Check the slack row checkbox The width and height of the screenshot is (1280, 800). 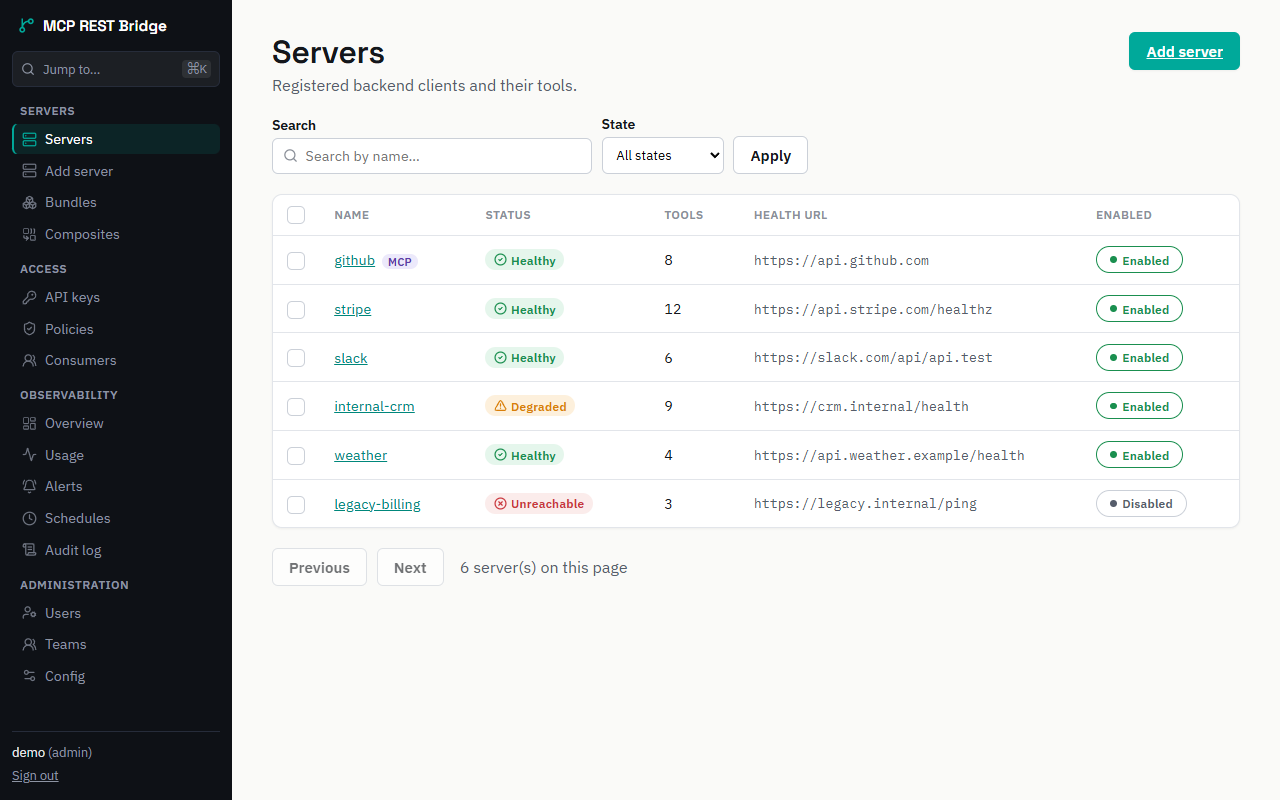coord(296,358)
